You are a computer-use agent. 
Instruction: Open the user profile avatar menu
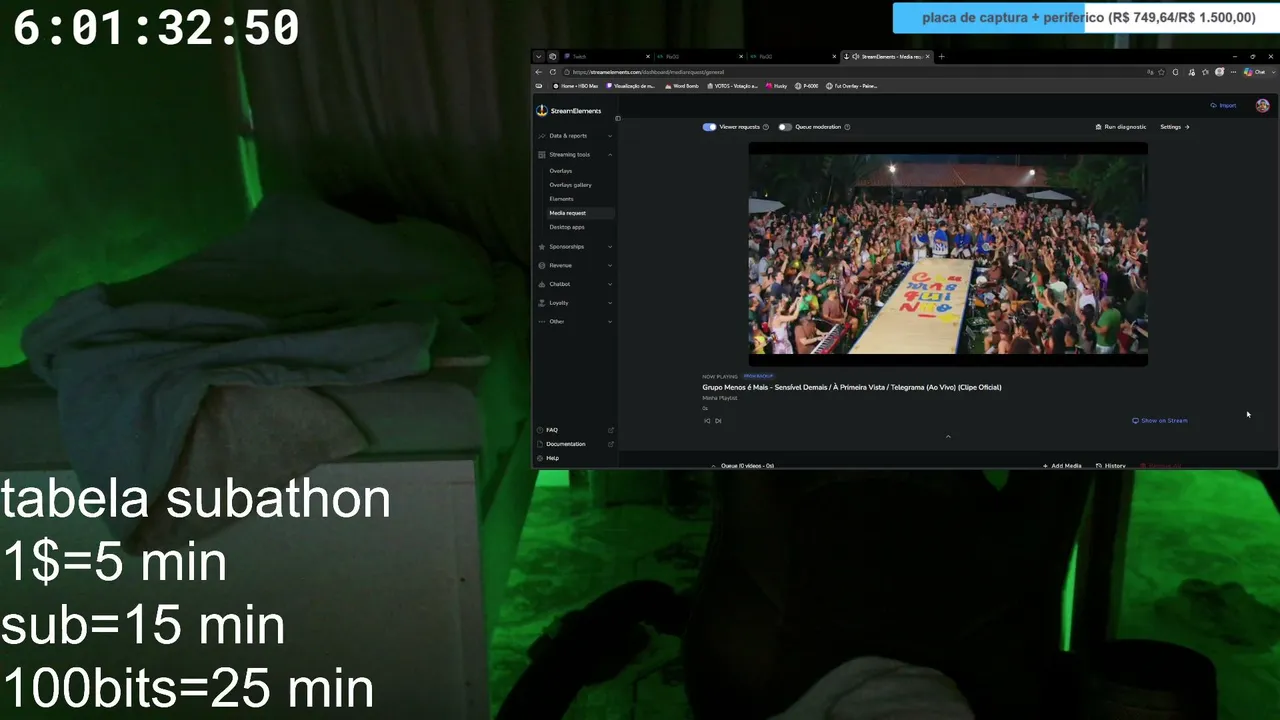click(x=1262, y=106)
